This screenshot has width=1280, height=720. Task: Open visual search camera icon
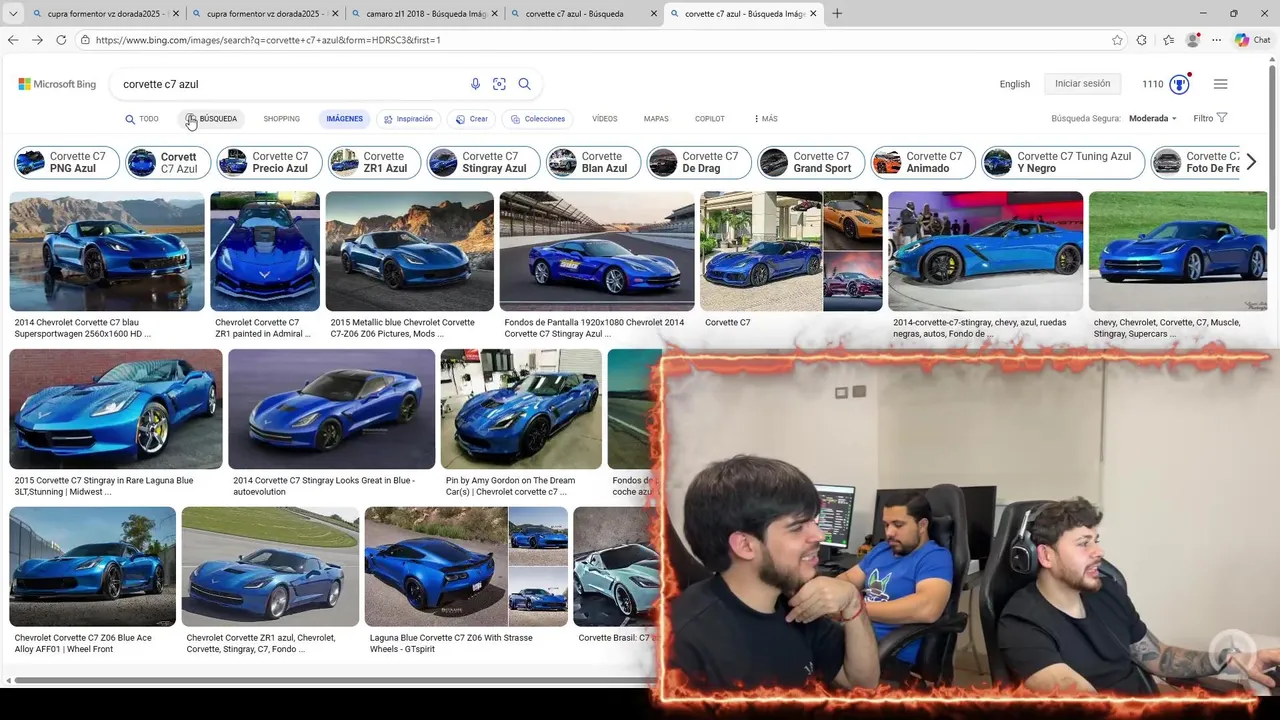(x=499, y=84)
